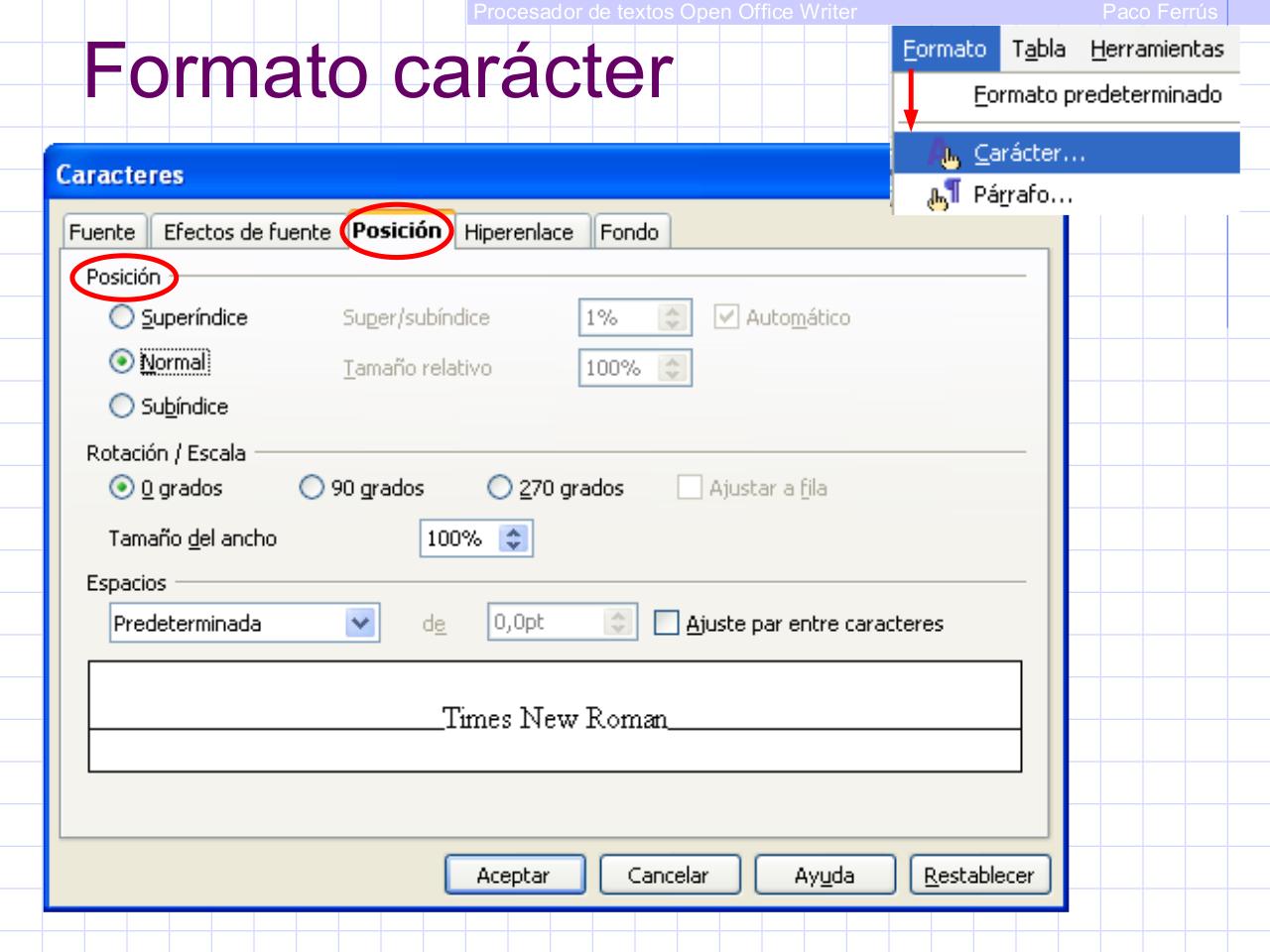Open the Formato menu
The height and width of the screenshot is (952, 1270).
pyautogui.click(x=945, y=50)
